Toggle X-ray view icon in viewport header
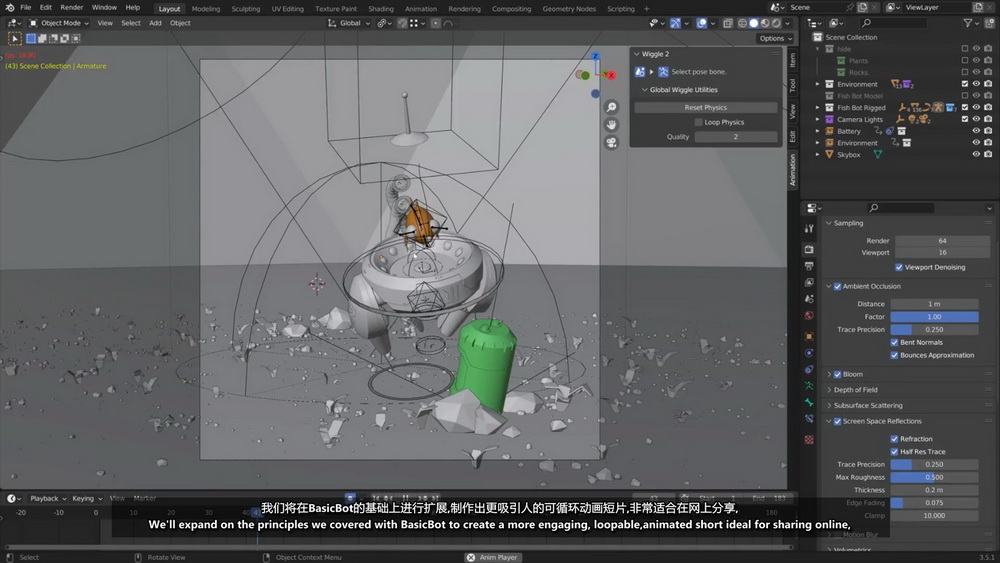This screenshot has width=1000, height=563. point(728,23)
